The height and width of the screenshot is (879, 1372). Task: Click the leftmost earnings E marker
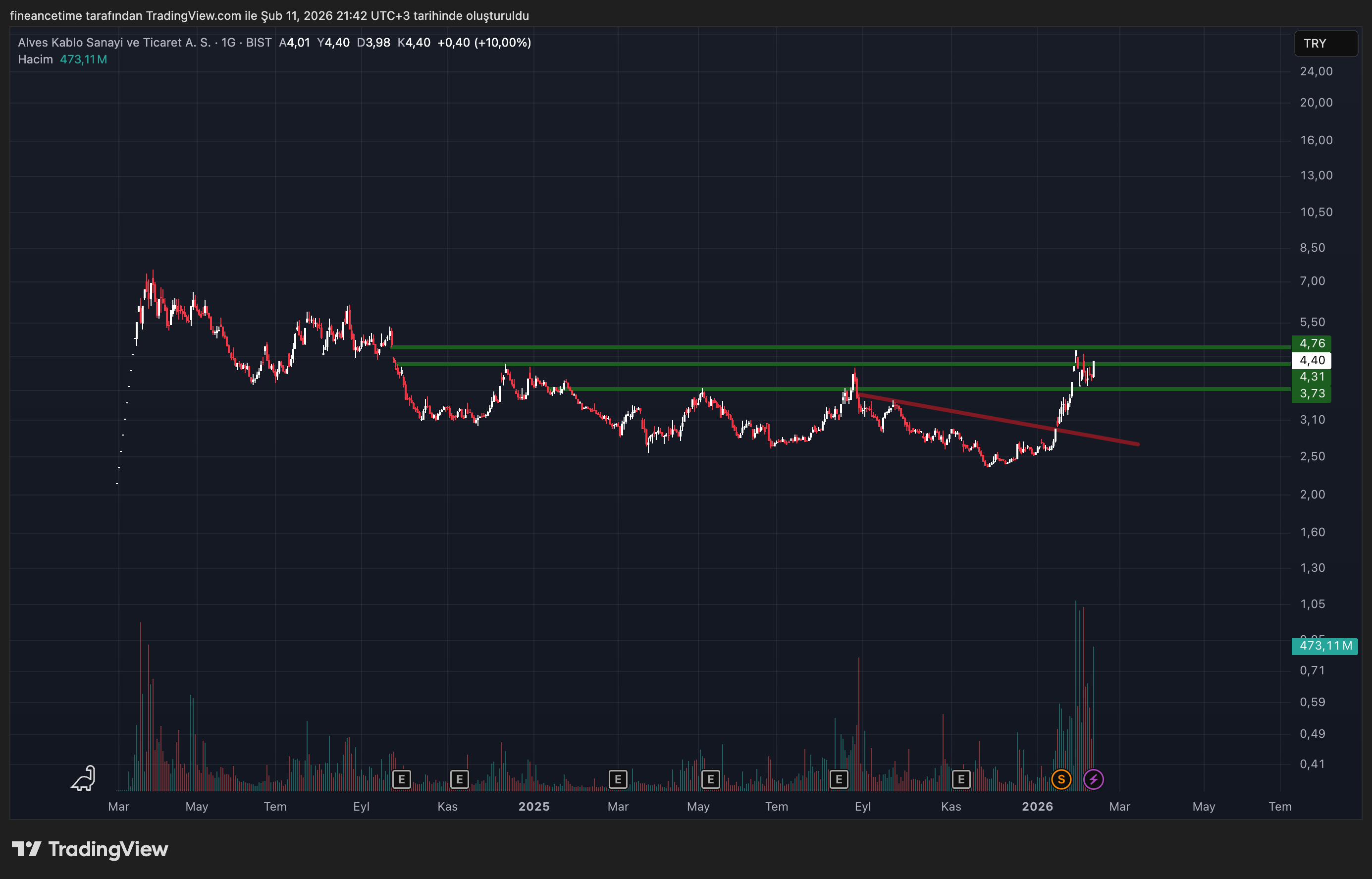tap(402, 779)
